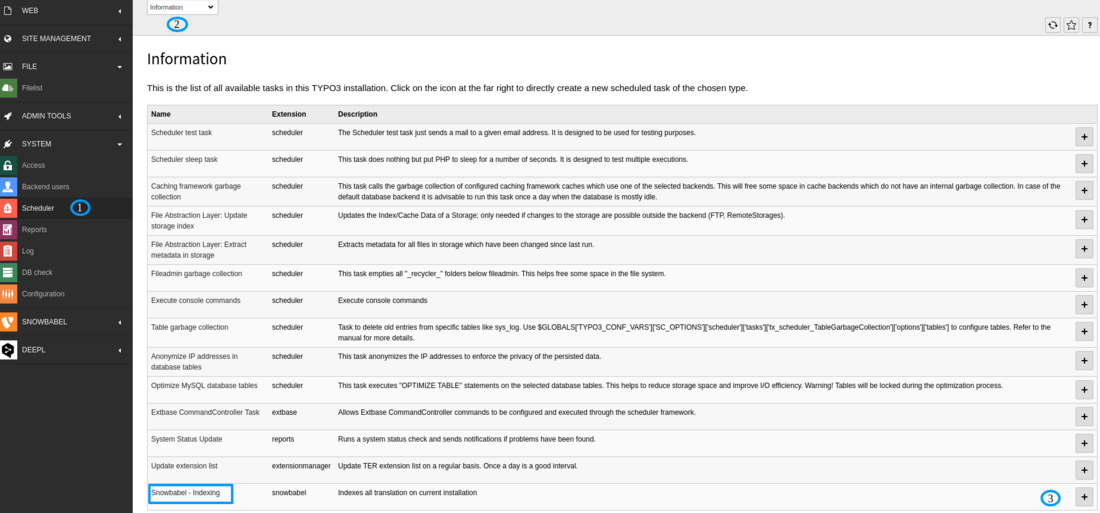Click the Configuration module icon
Screen dimensions: 1100x513
tap(8, 294)
